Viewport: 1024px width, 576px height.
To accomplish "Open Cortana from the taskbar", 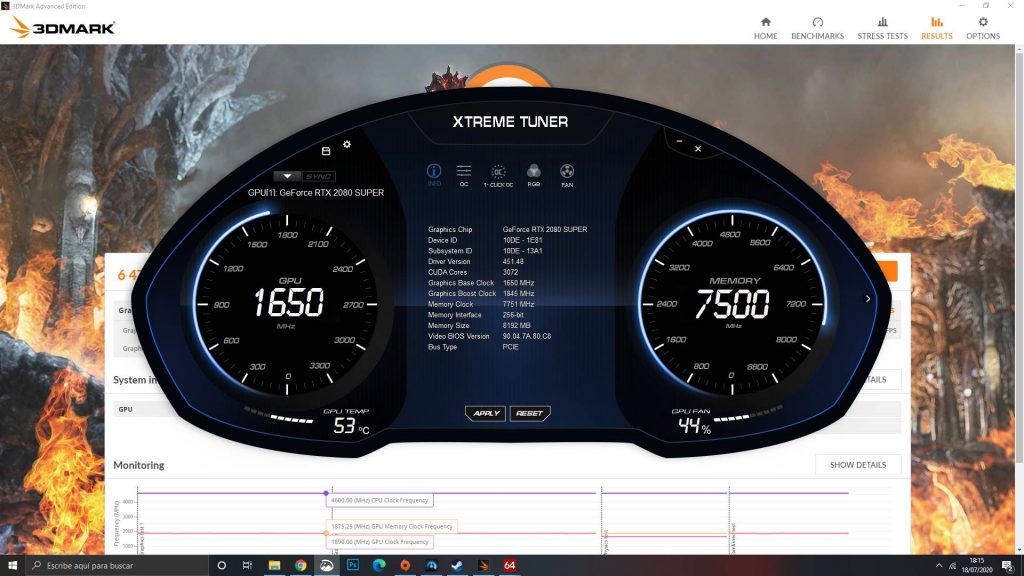I will 221,566.
